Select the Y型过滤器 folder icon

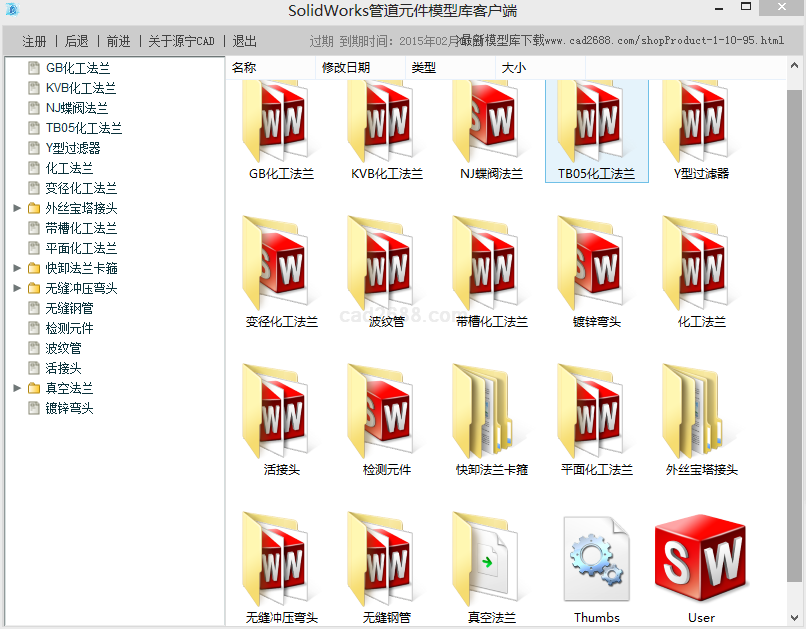[x=701, y=123]
